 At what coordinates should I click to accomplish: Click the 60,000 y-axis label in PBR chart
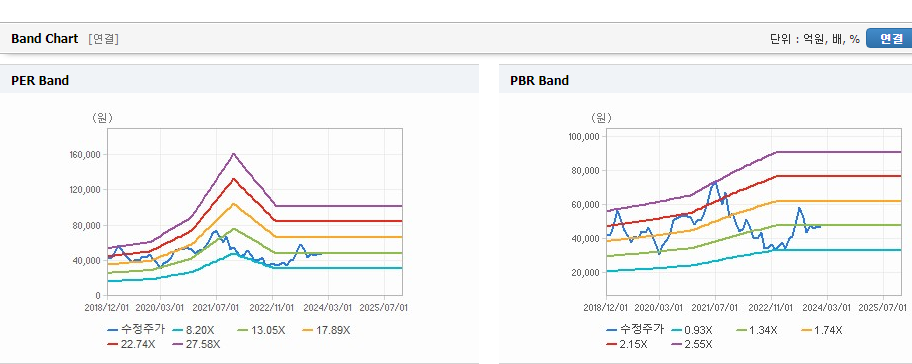point(586,205)
